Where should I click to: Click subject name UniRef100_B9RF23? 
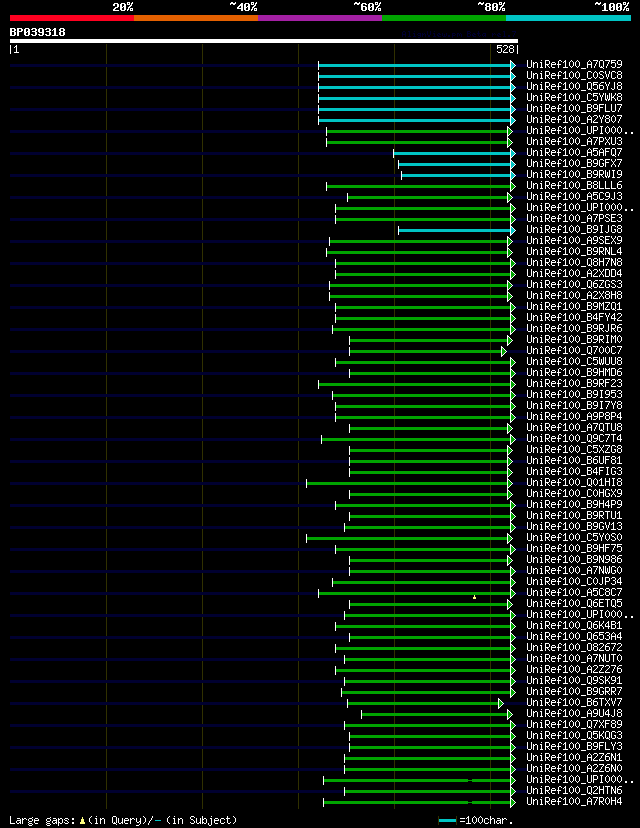coord(574,383)
